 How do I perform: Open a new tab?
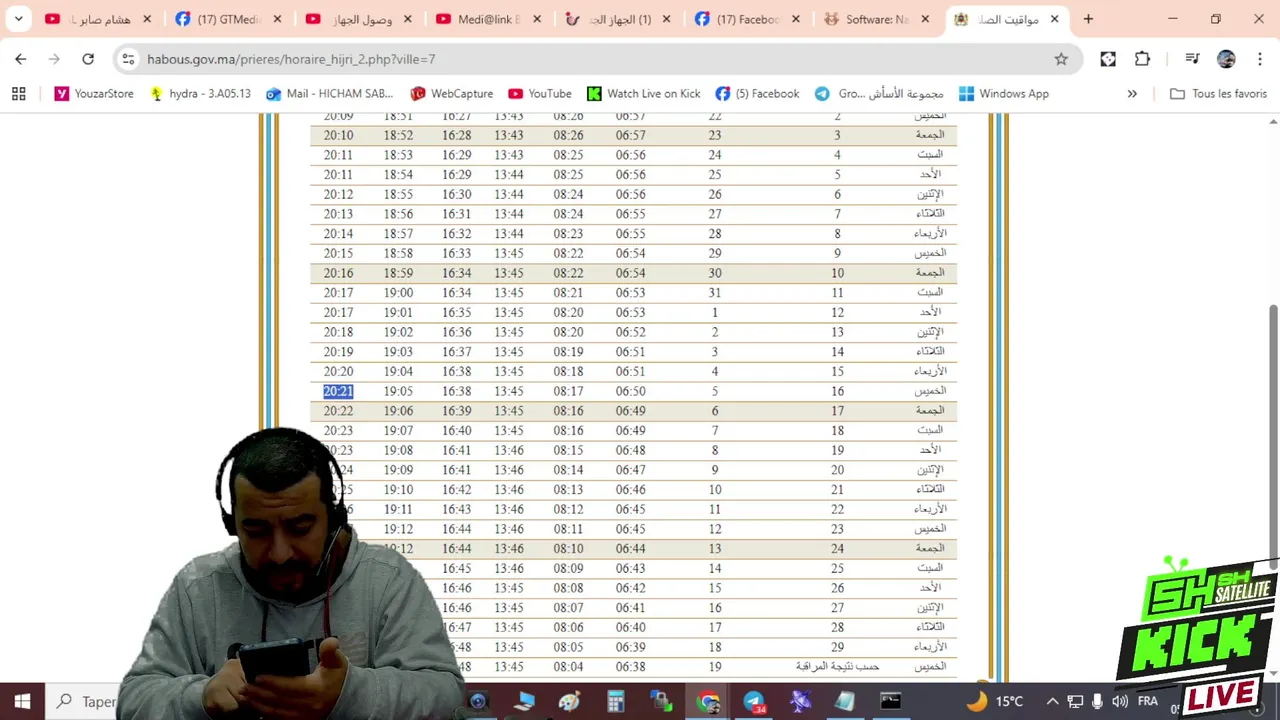(x=1088, y=19)
